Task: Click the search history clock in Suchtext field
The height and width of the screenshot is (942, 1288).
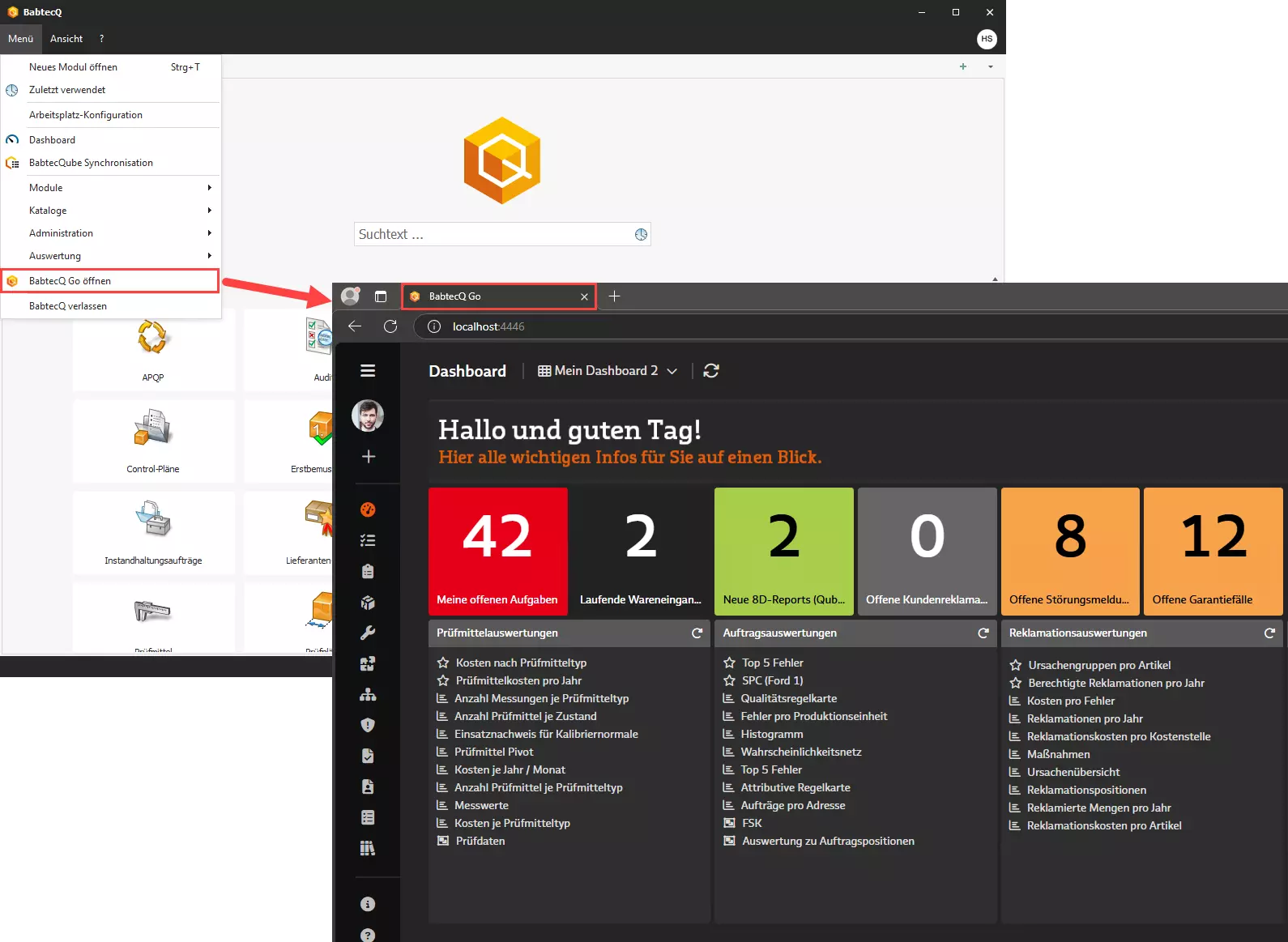Action: (641, 234)
